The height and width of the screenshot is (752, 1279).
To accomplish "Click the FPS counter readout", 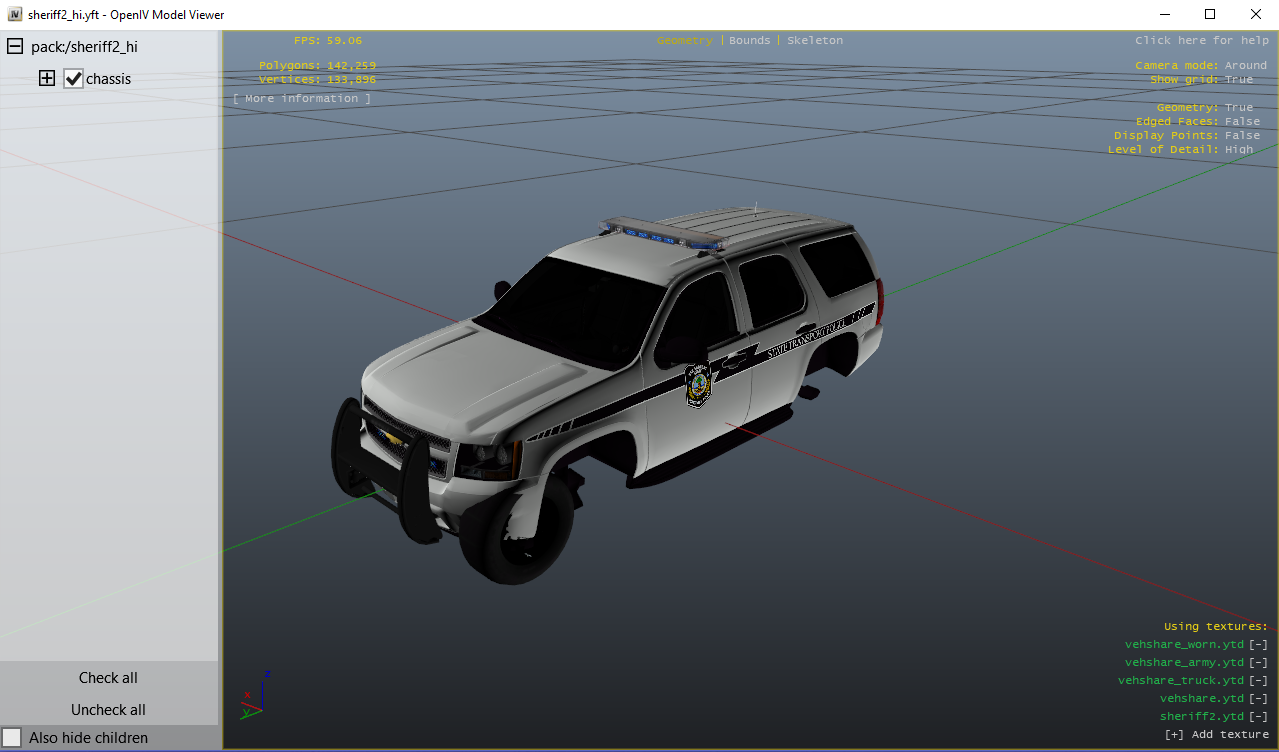I will (x=328, y=41).
